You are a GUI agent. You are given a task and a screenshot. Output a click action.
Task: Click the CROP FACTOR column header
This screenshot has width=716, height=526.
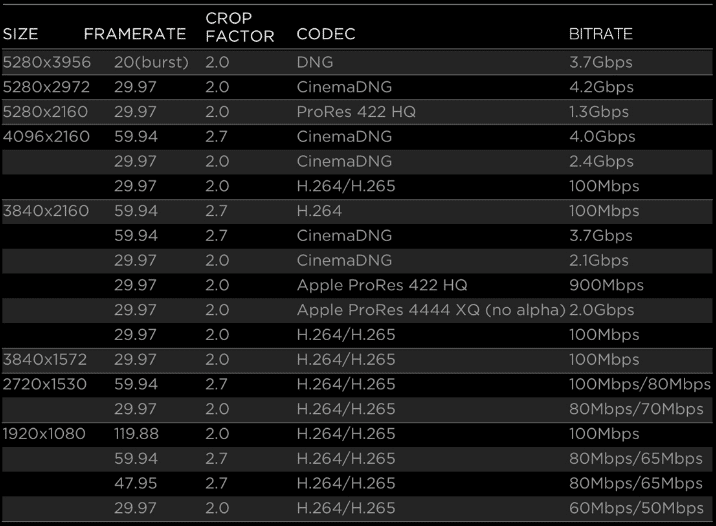240,27
